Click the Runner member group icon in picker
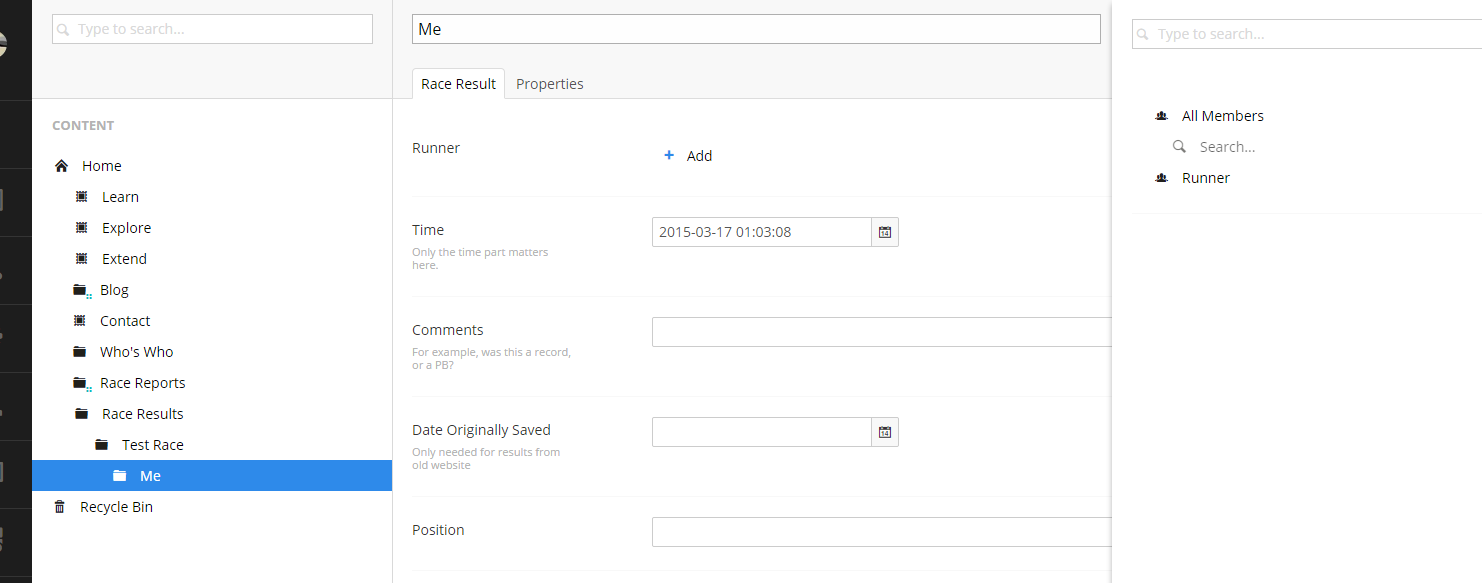 click(x=1161, y=178)
